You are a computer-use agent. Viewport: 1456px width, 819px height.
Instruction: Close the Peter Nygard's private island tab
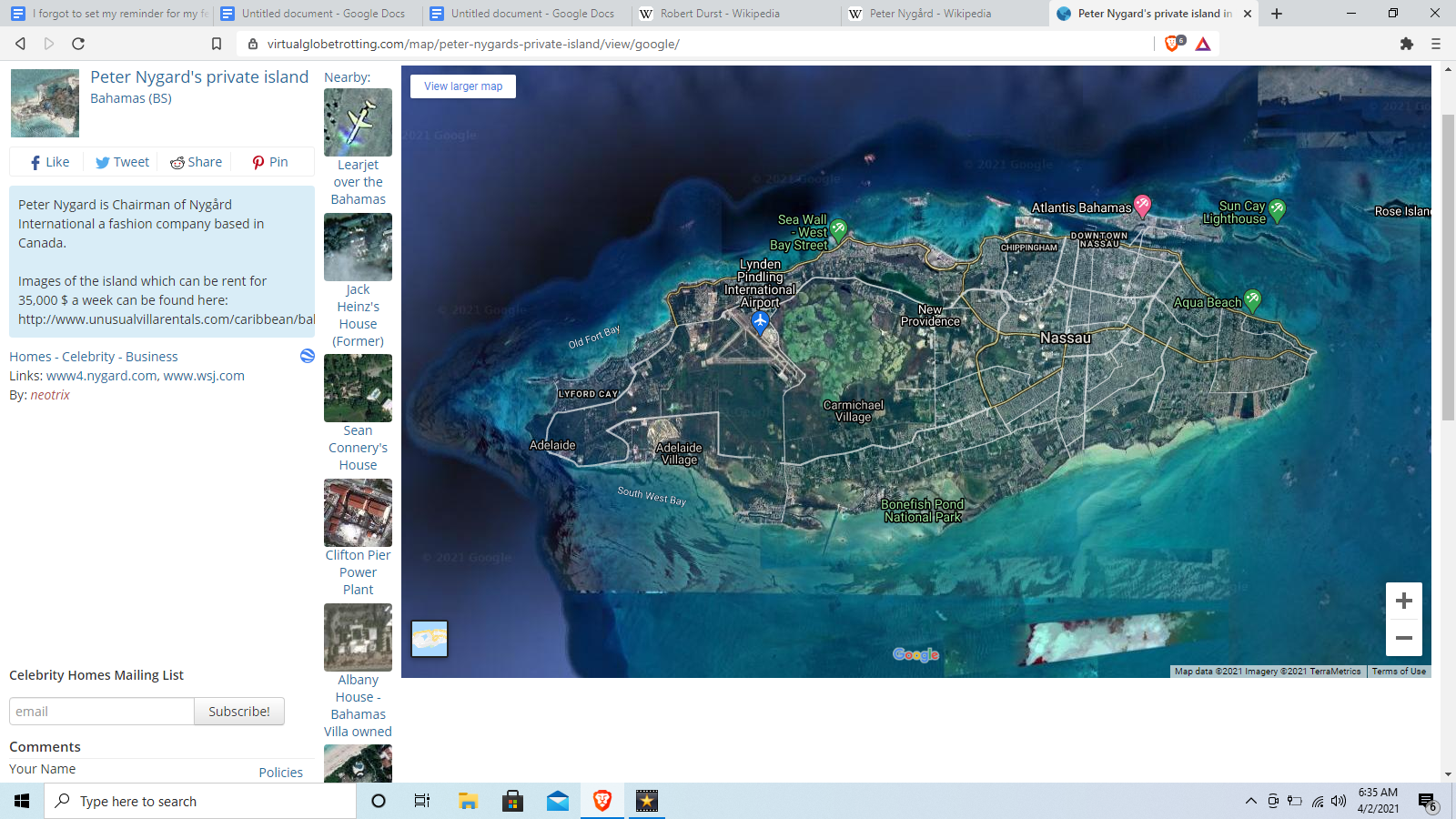click(1248, 14)
